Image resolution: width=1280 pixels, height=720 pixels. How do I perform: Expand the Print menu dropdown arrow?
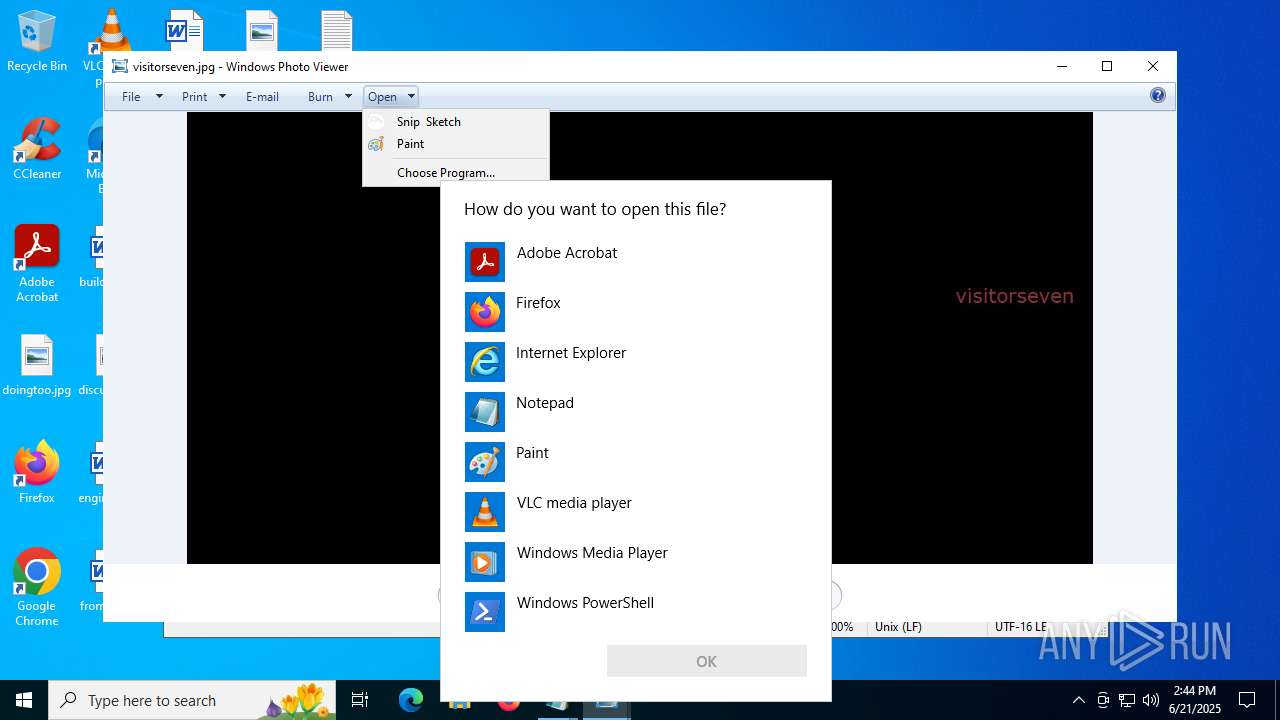(x=222, y=96)
